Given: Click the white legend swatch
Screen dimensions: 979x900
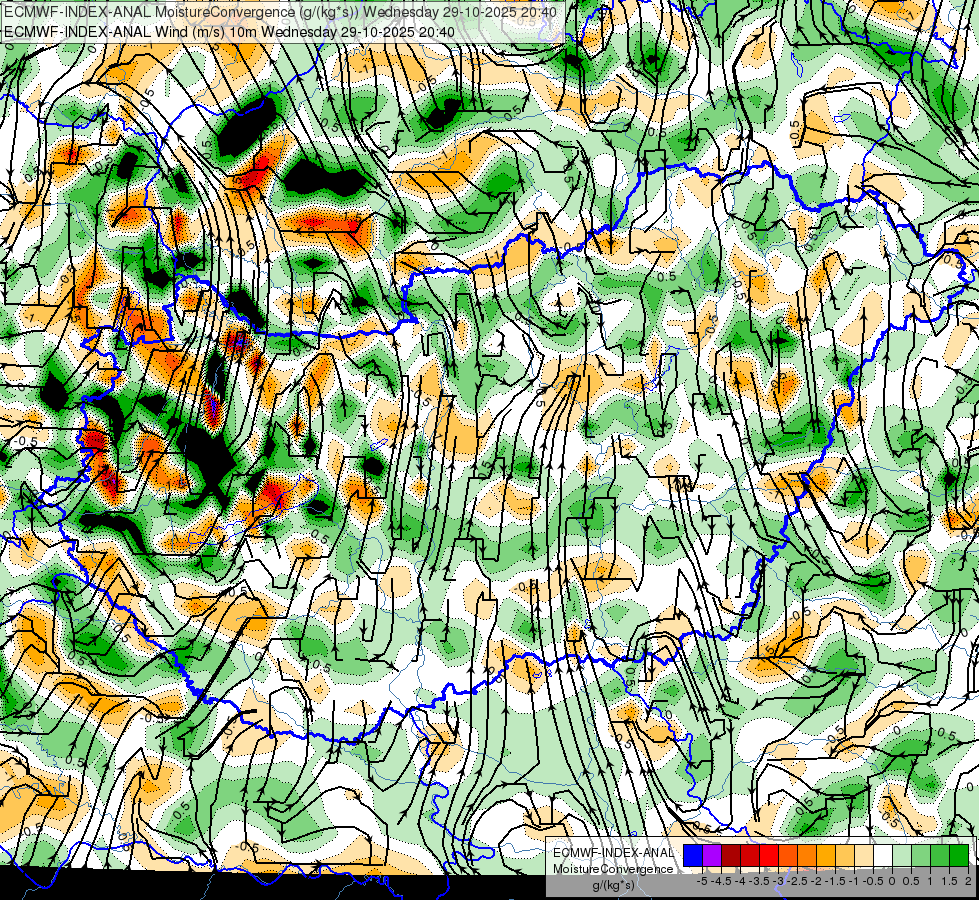Looking at the screenshot, I should (883, 855).
